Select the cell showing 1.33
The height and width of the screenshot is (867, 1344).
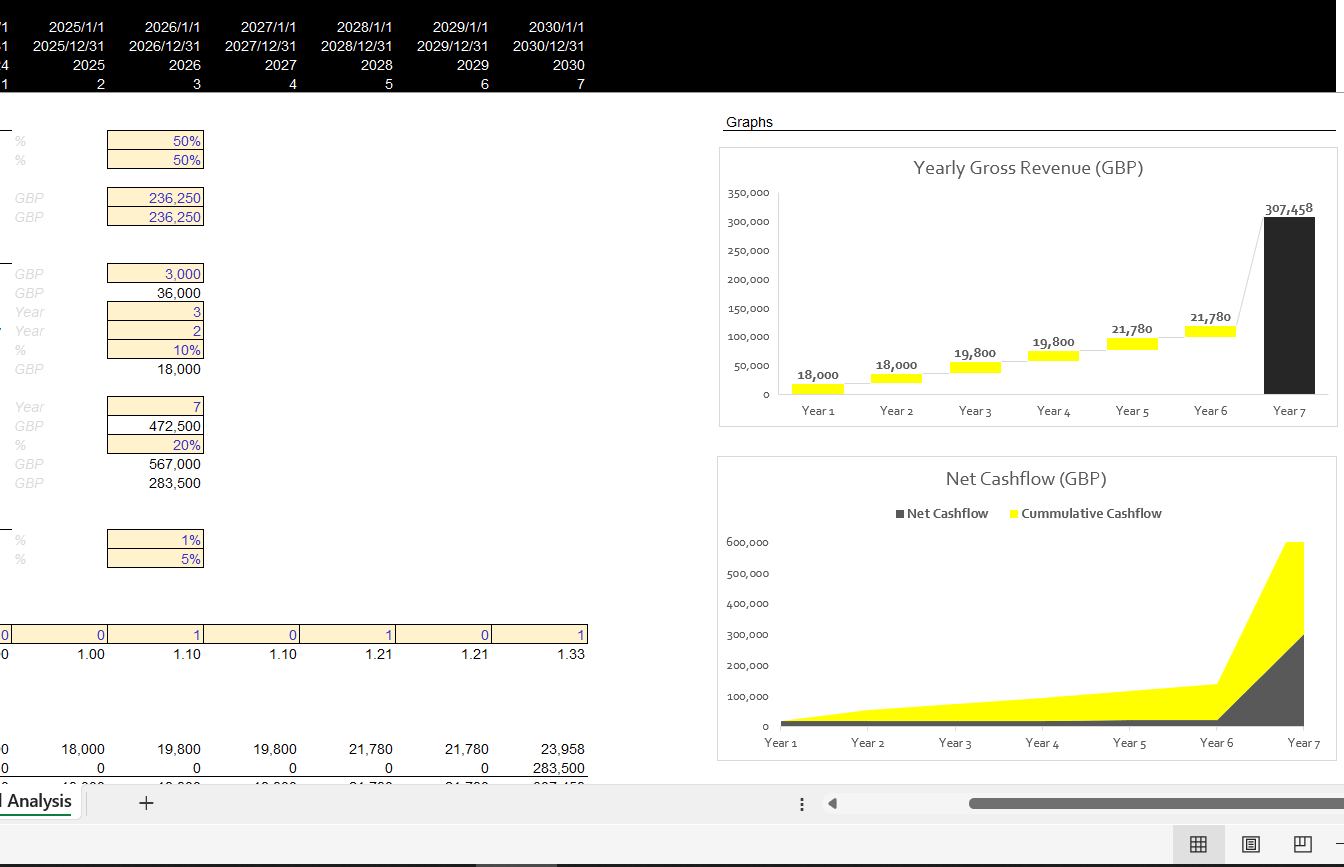pos(540,654)
